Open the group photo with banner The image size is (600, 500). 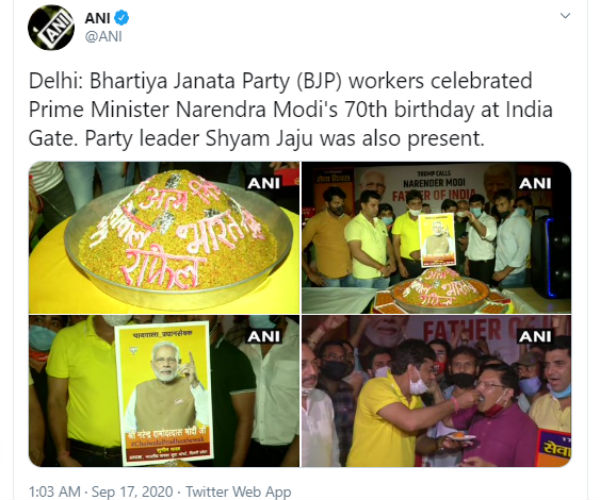tap(437, 238)
